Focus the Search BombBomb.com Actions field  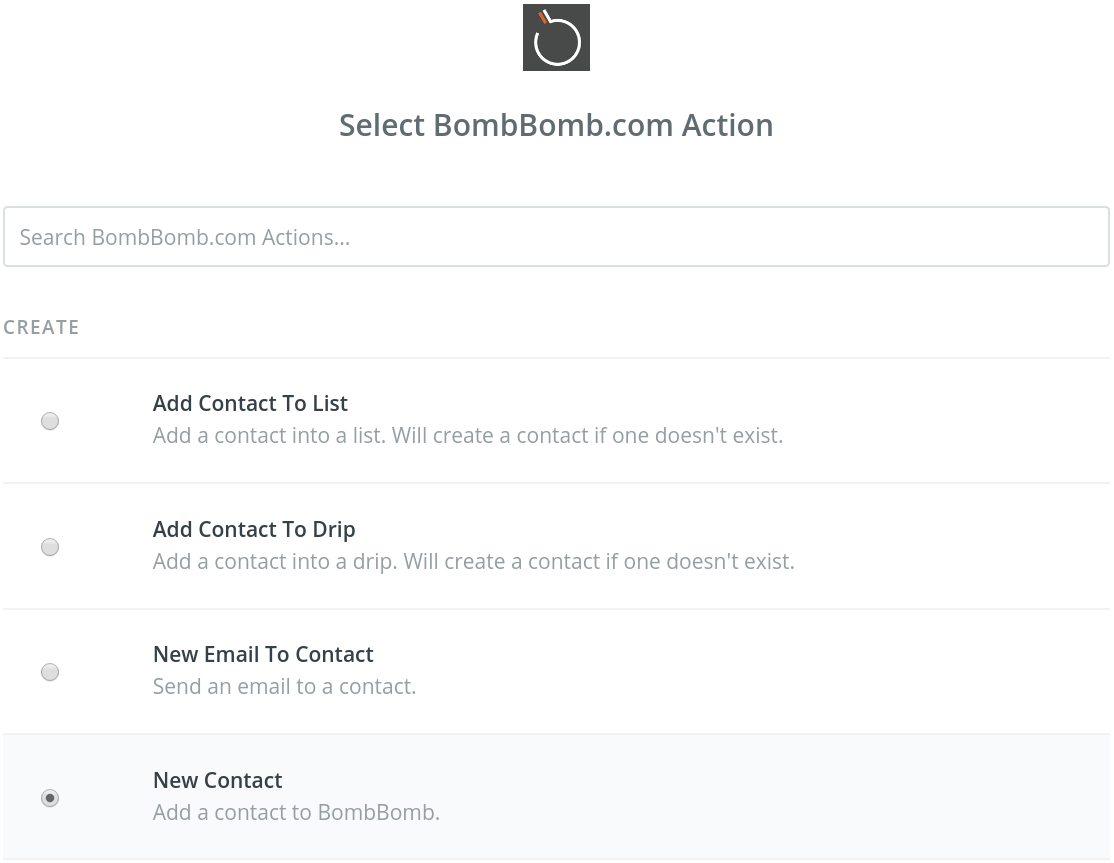(556, 237)
